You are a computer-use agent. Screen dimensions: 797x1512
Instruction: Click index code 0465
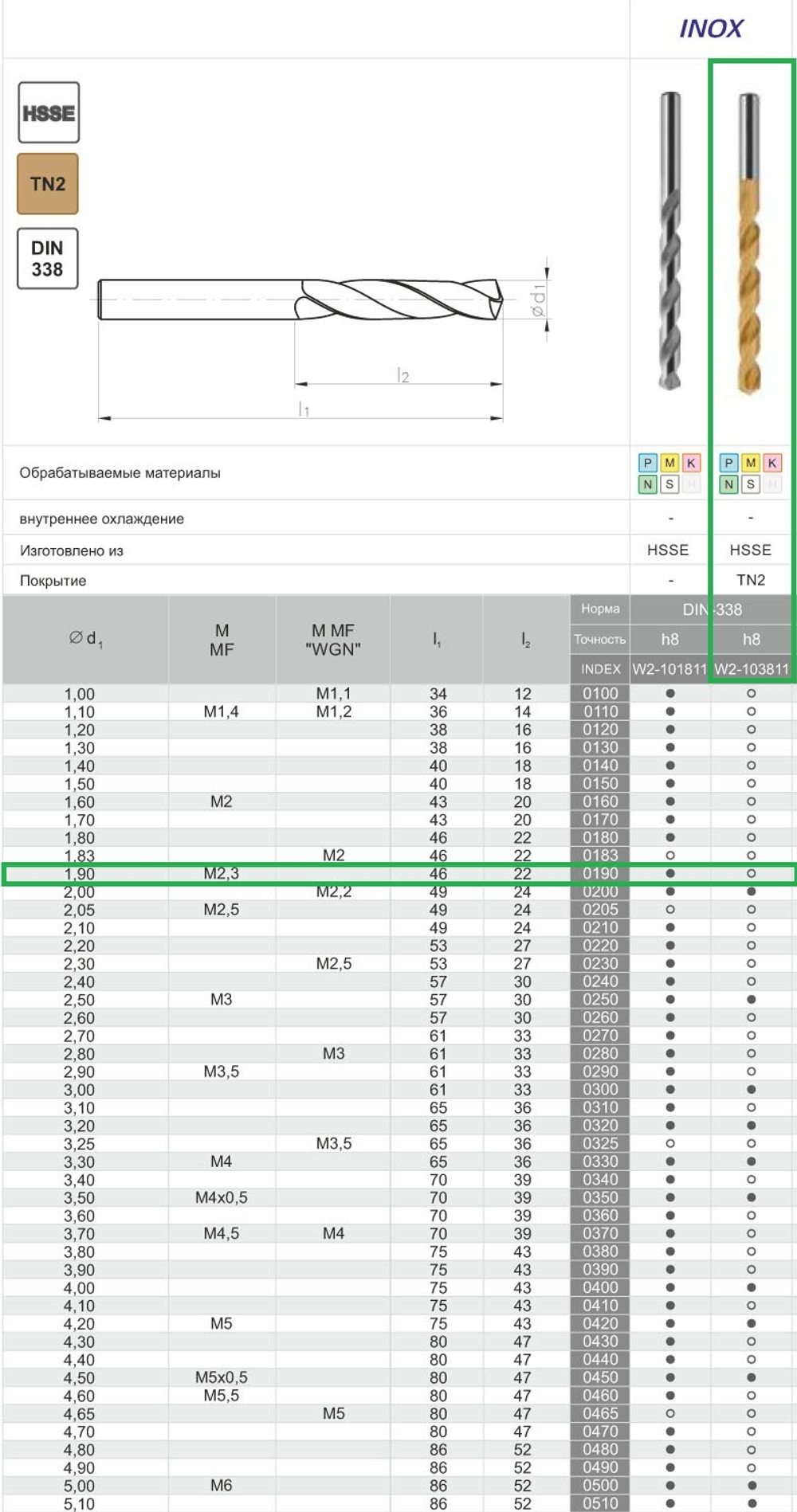pyautogui.click(x=600, y=1414)
